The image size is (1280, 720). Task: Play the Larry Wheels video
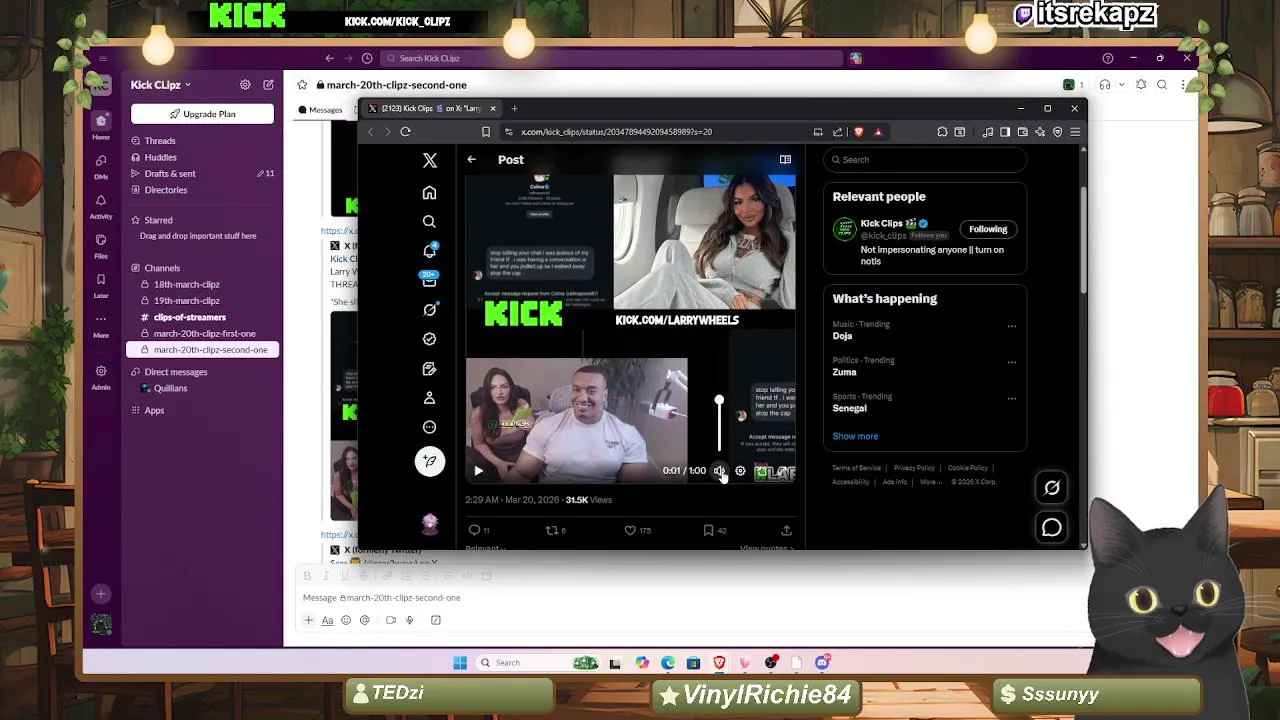click(x=478, y=471)
